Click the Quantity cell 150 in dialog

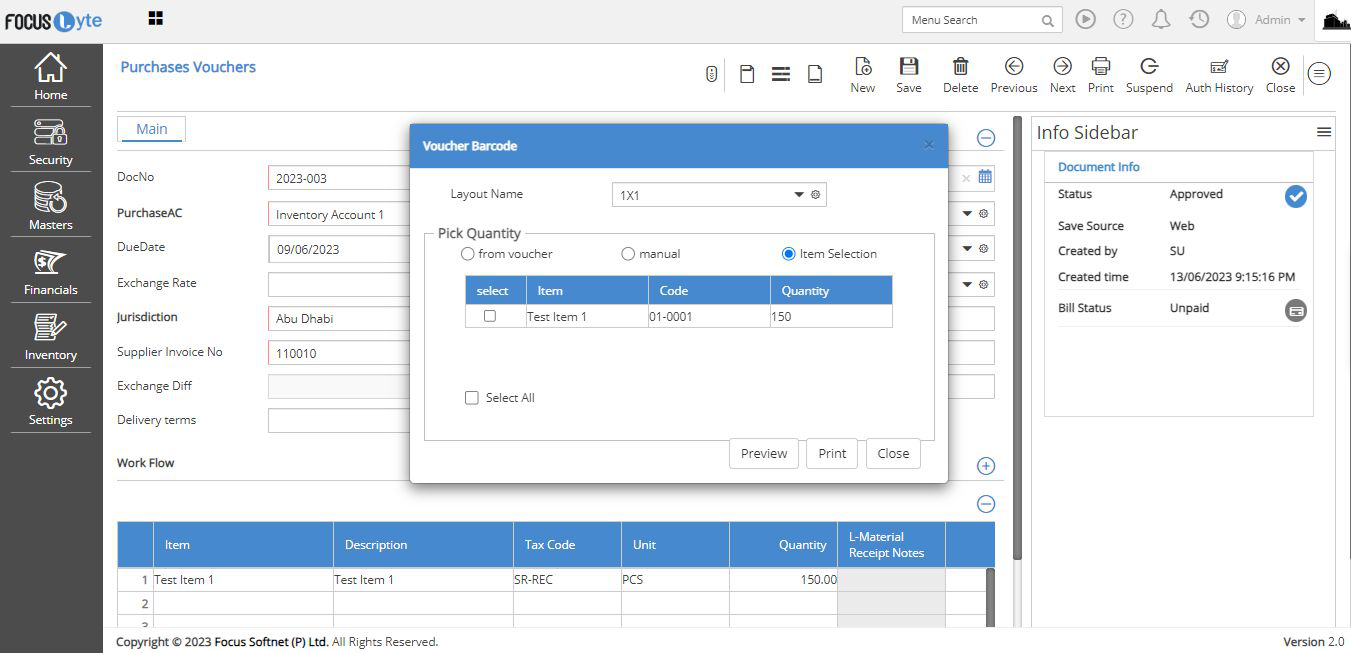pos(831,316)
